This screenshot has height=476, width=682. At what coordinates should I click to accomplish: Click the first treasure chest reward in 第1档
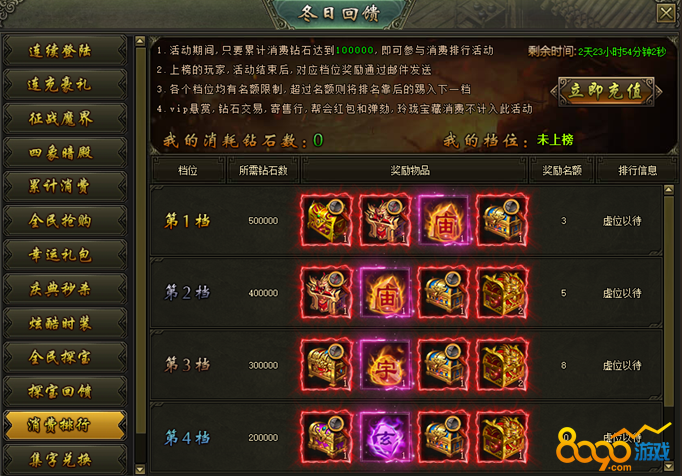pyautogui.click(x=327, y=221)
